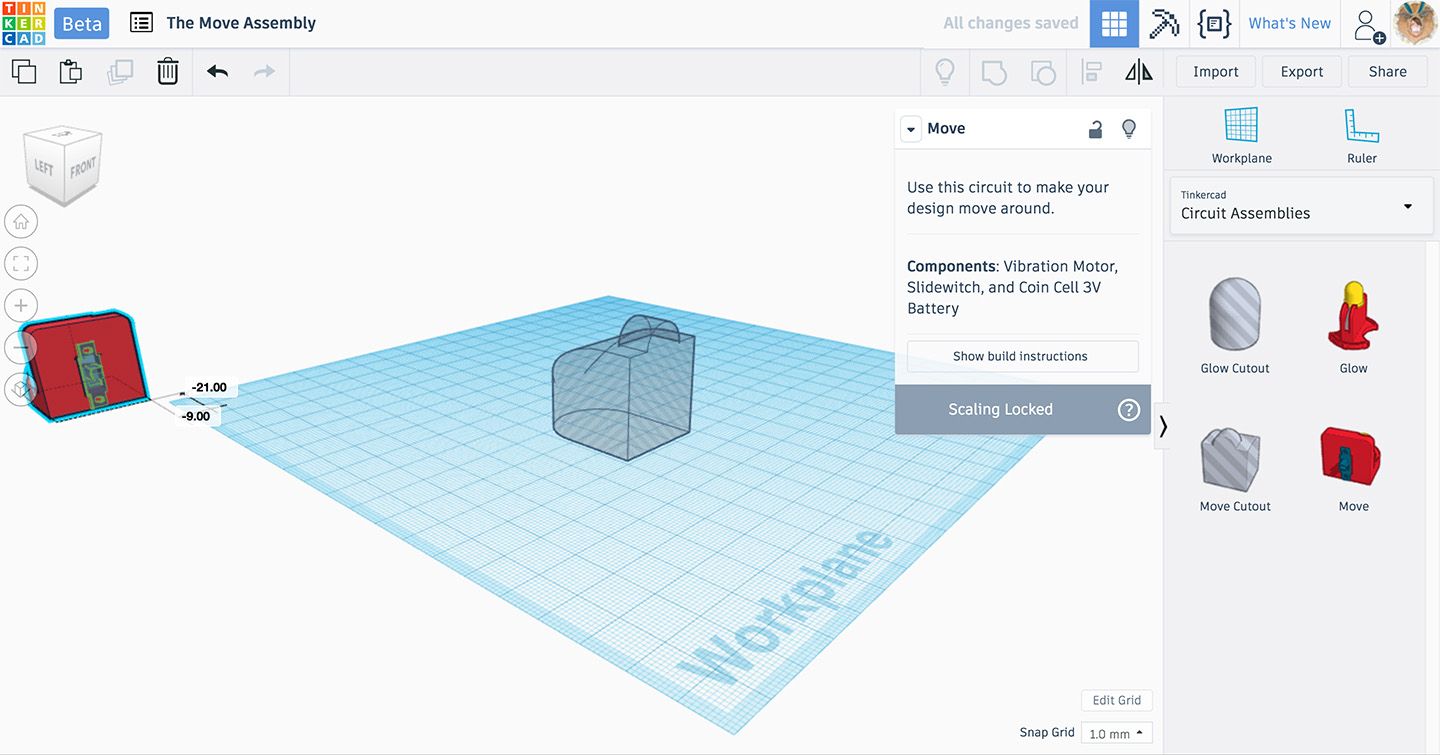This screenshot has height=755, width=1440.
Task: Zoom in on the workplane
Action: (x=21, y=305)
